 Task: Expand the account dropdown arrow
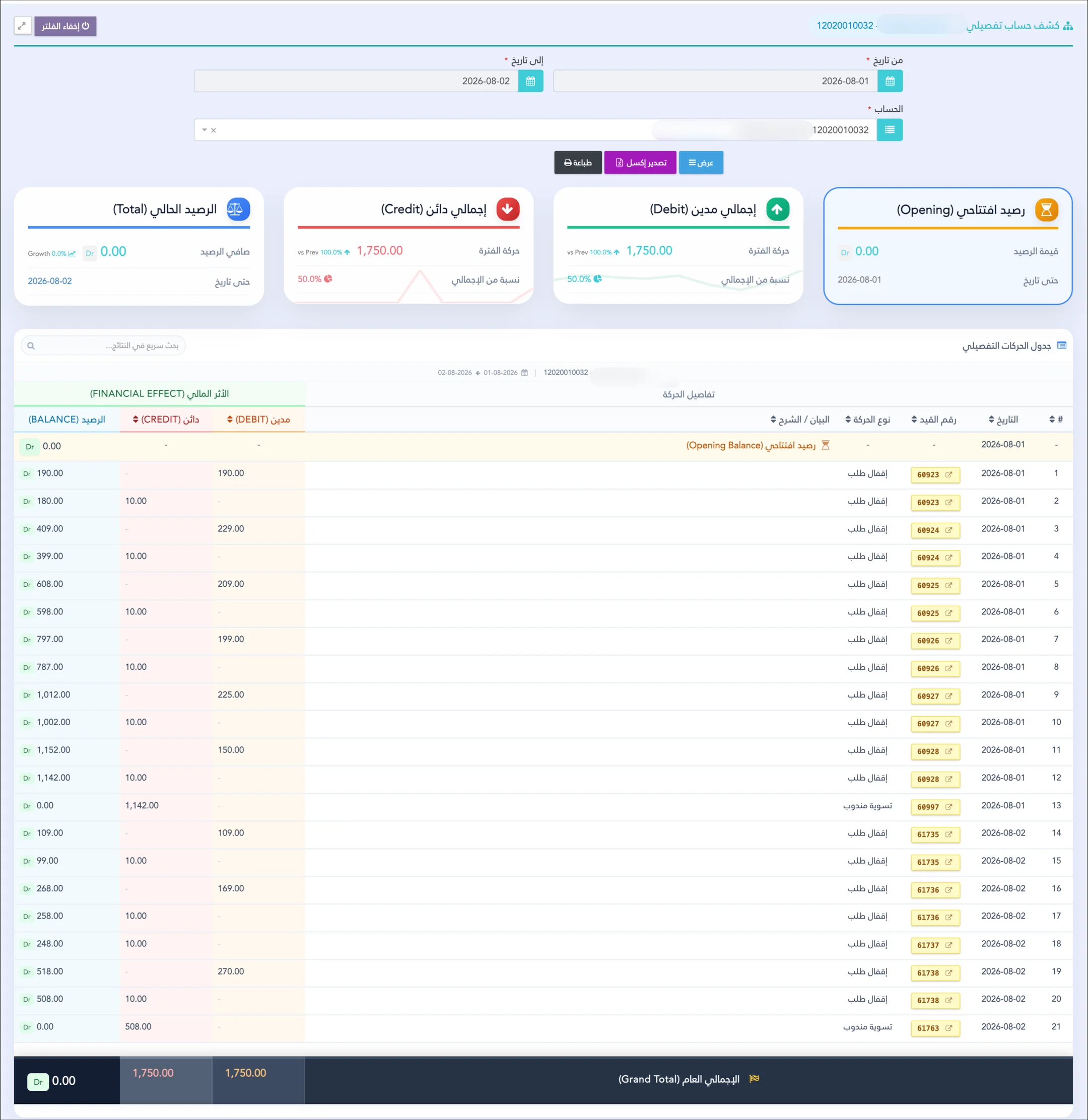204,130
